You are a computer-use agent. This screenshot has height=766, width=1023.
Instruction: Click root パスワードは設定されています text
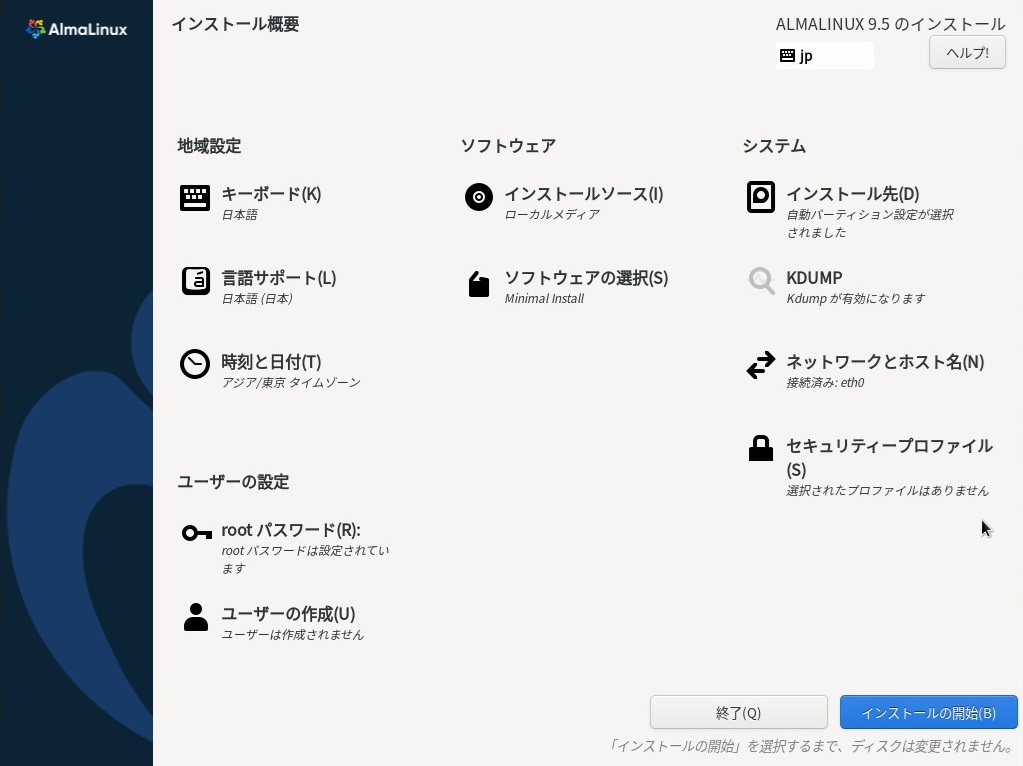(x=305, y=559)
